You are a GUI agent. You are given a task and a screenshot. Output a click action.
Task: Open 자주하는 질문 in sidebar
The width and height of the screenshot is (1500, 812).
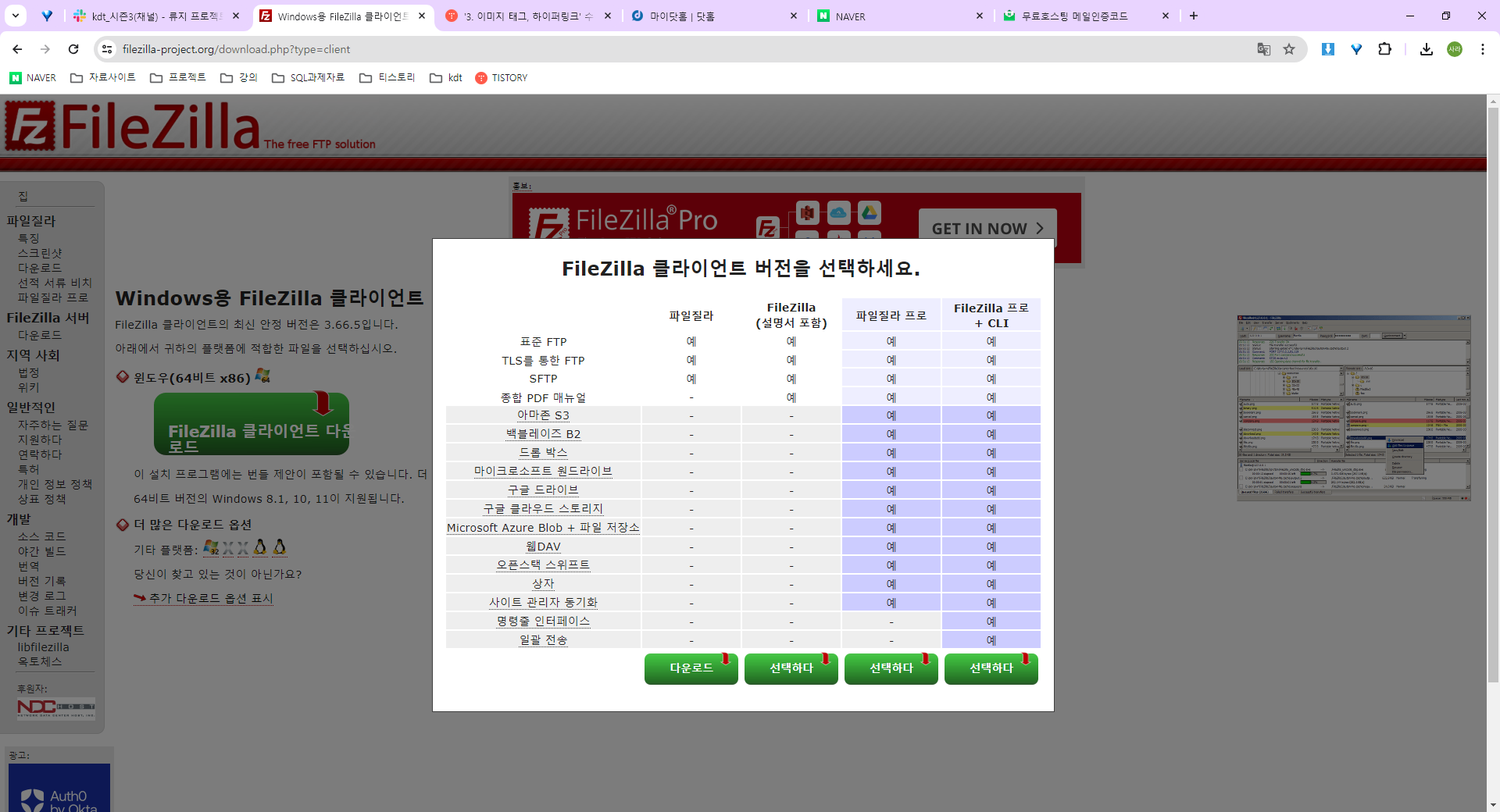[53, 425]
